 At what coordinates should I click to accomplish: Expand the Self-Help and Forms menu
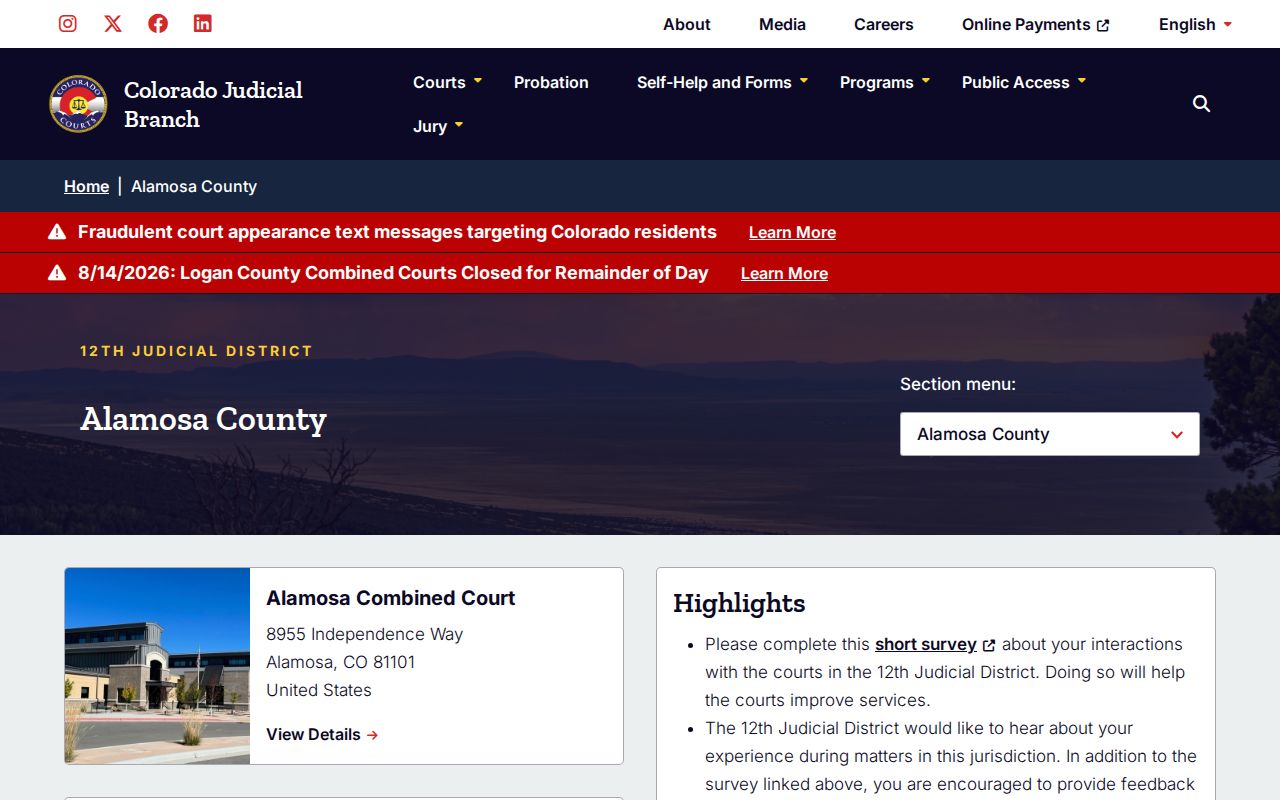point(723,82)
